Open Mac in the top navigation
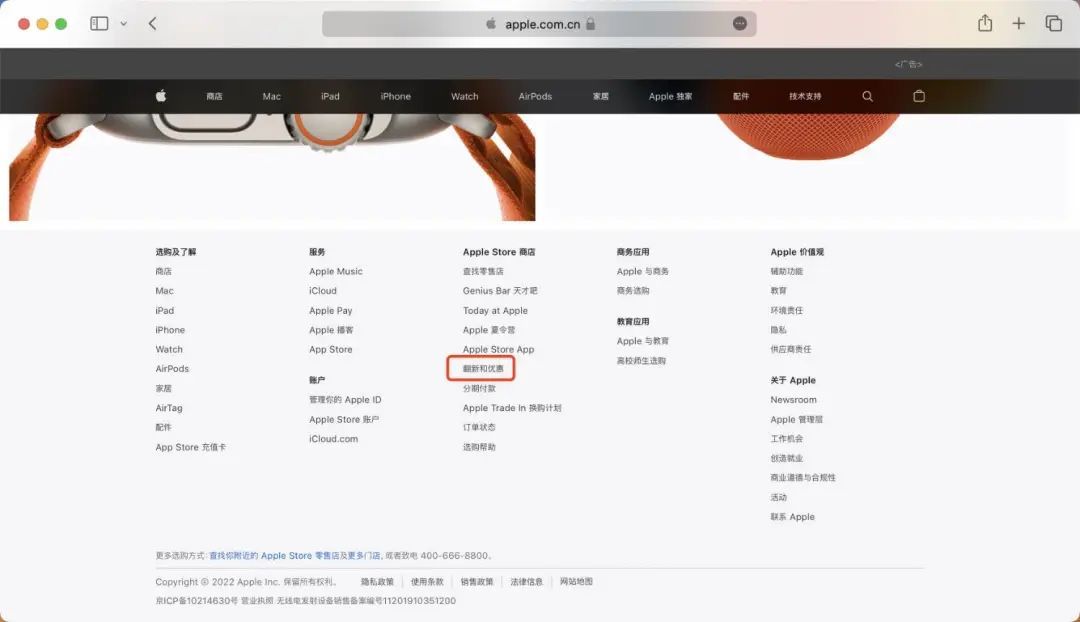Viewport: 1080px width, 622px height. pyautogui.click(x=271, y=96)
